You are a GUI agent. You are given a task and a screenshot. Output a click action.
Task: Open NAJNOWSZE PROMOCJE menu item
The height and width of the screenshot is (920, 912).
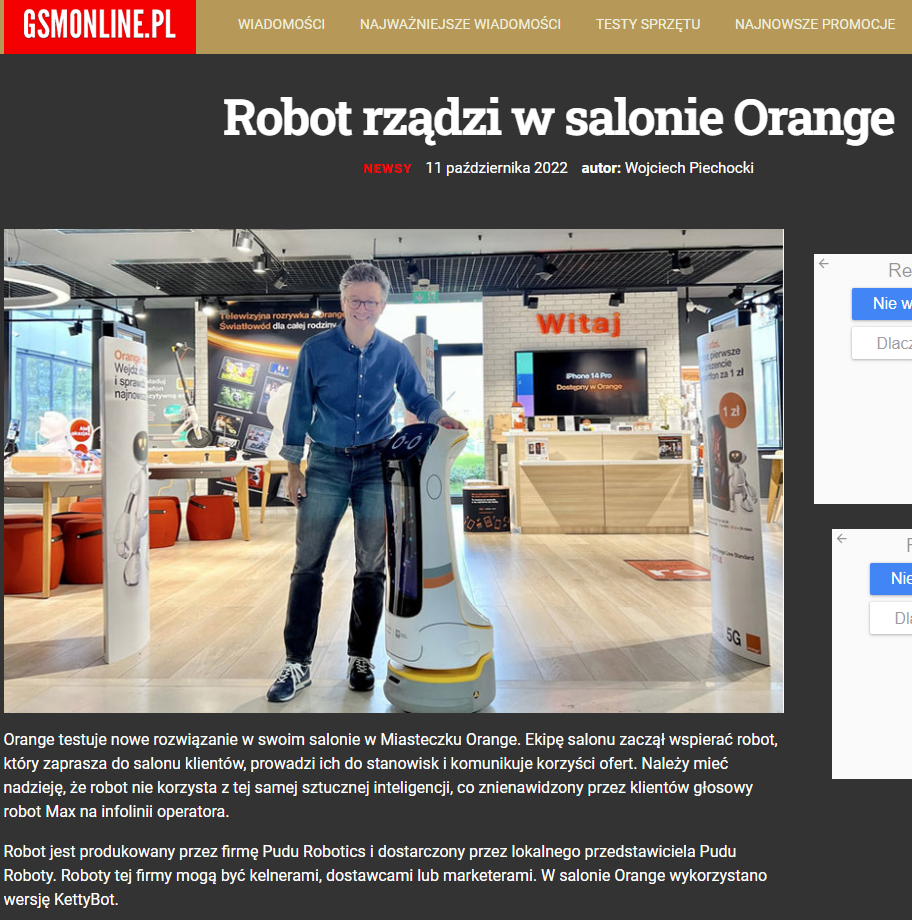click(x=815, y=25)
